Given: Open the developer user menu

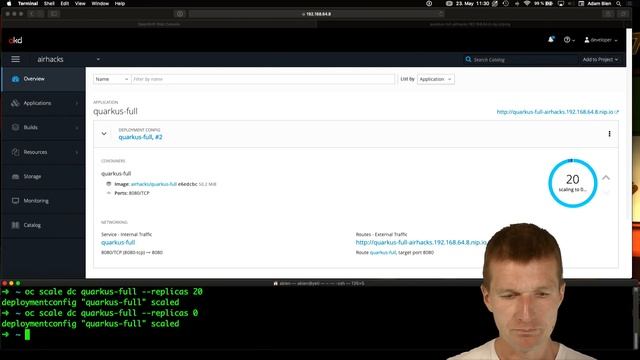Looking at the screenshot, I should (x=601, y=40).
